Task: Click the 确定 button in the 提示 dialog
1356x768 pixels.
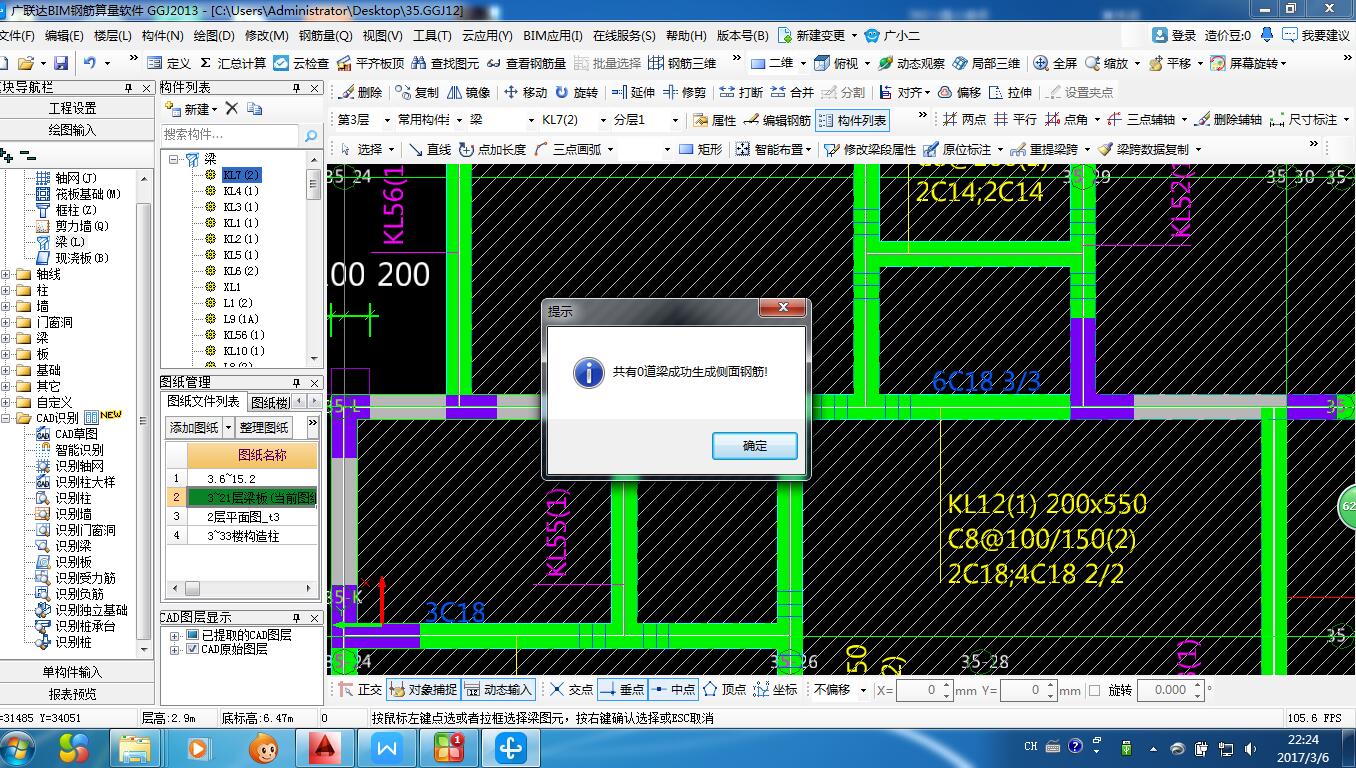Action: [x=755, y=446]
